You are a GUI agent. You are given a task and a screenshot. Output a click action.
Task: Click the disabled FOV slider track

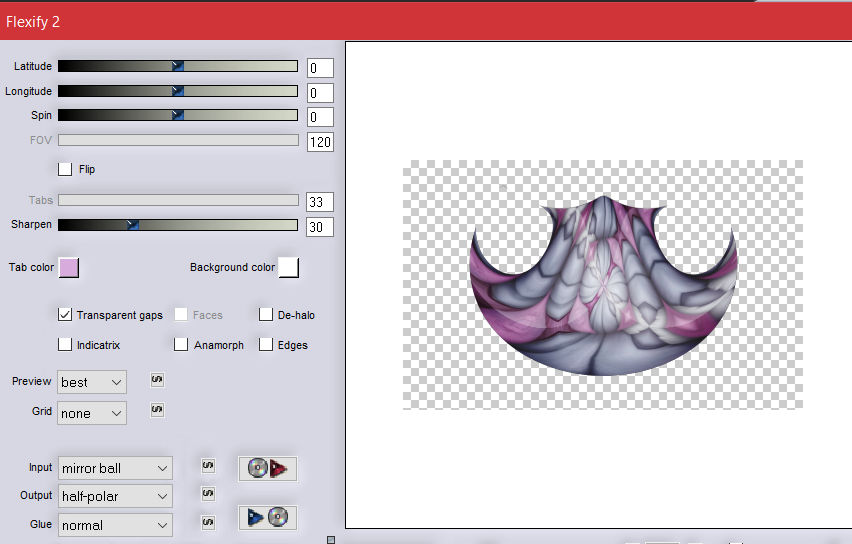178,140
